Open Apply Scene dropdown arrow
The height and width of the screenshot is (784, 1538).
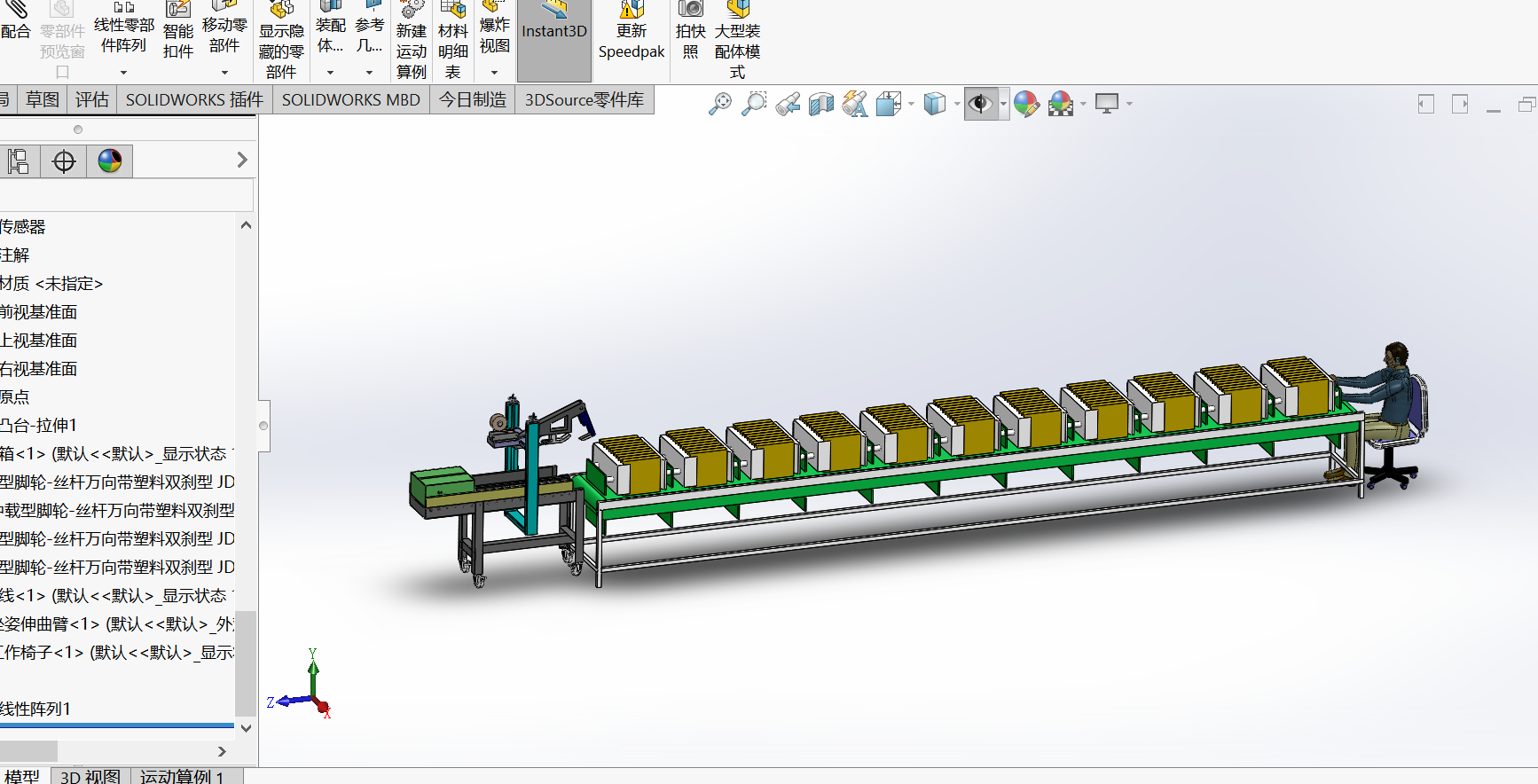pyautogui.click(x=1083, y=104)
